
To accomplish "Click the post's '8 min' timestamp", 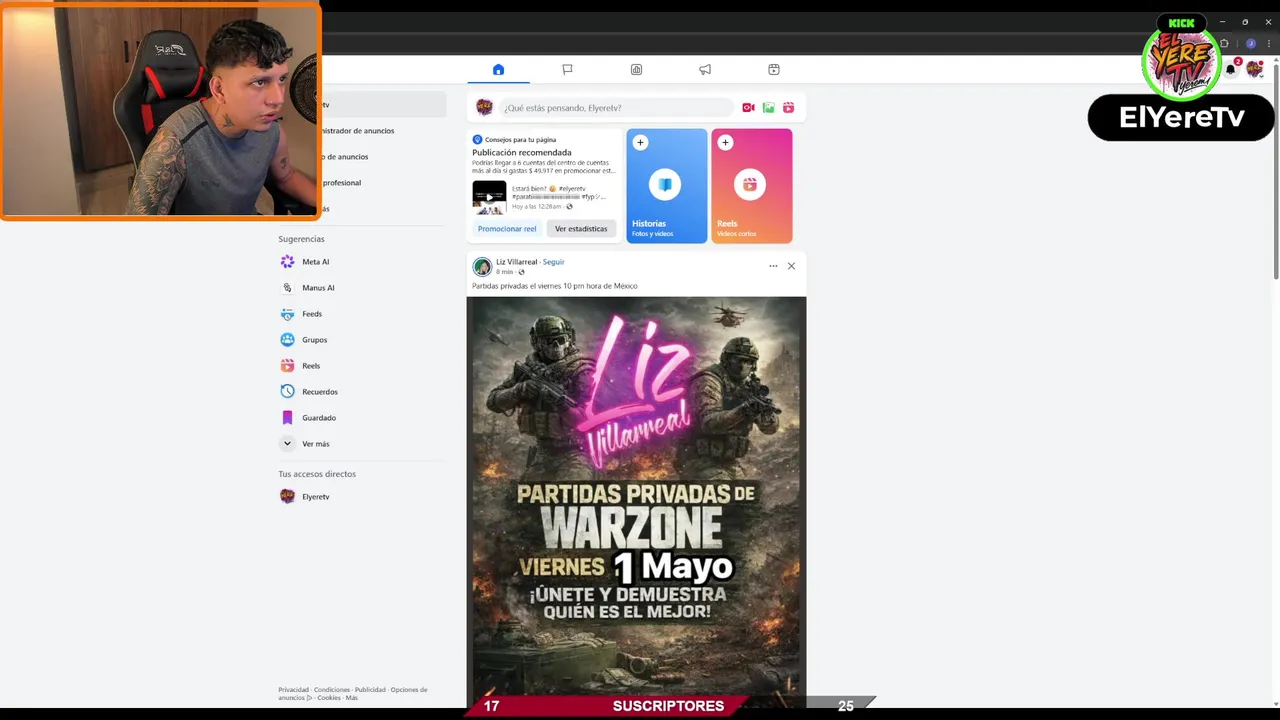I will click(504, 272).
